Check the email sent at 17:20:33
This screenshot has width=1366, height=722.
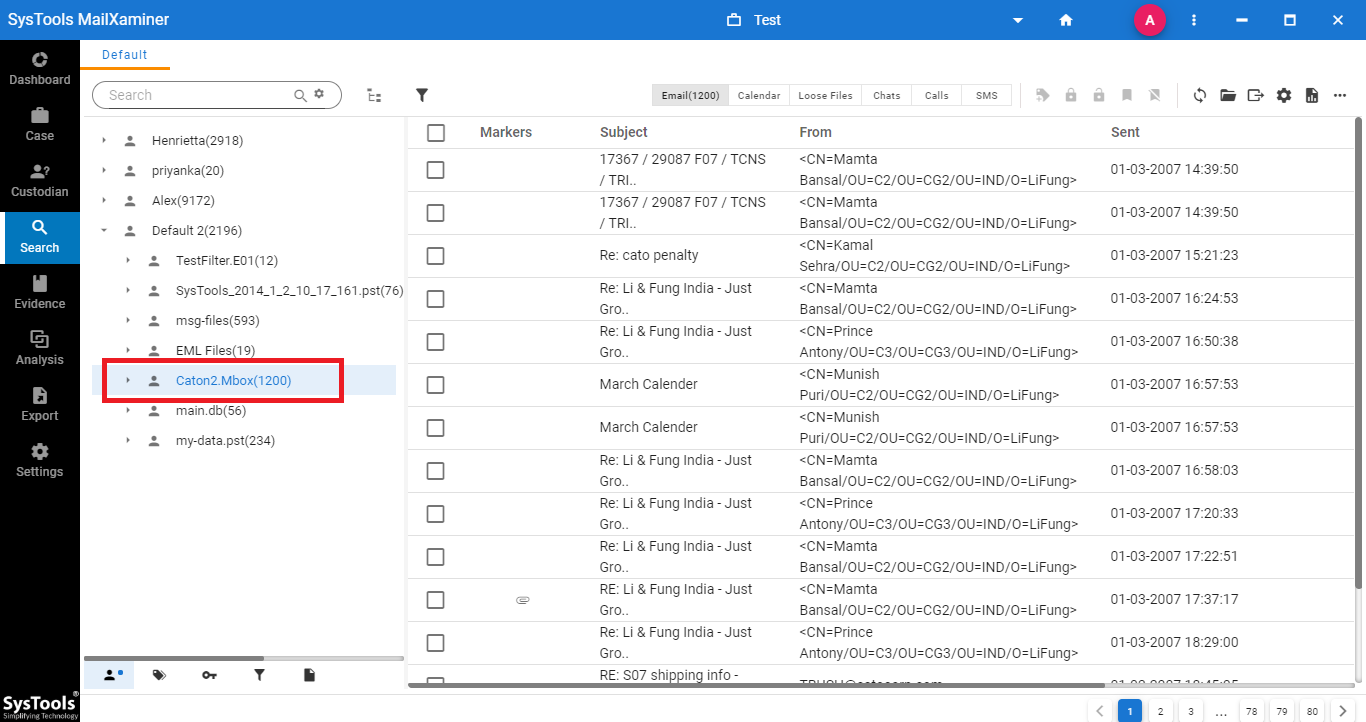tap(435, 514)
